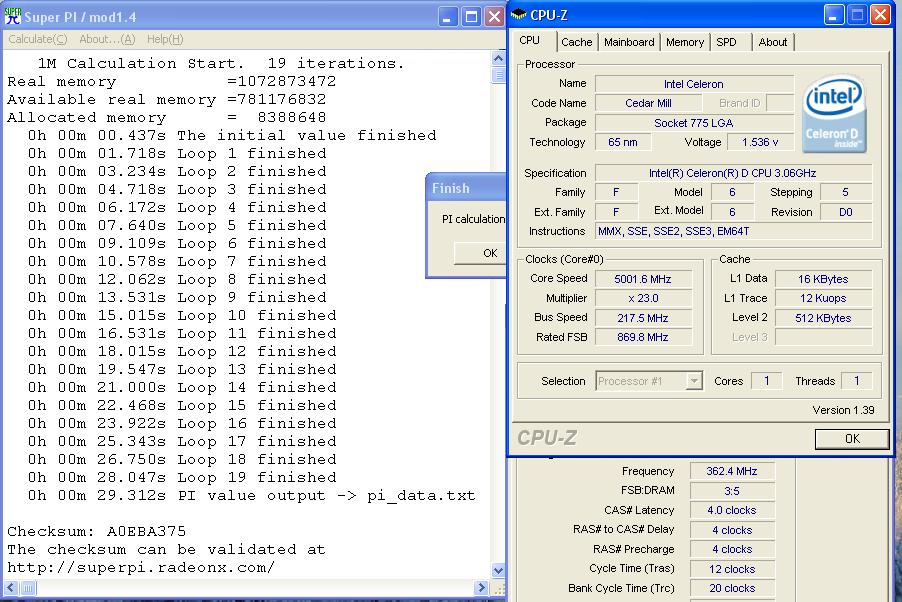The height and width of the screenshot is (602, 902).
Task: Click the Specification field Celeron D 3.06GHz
Action: pyautogui.click(x=733, y=173)
